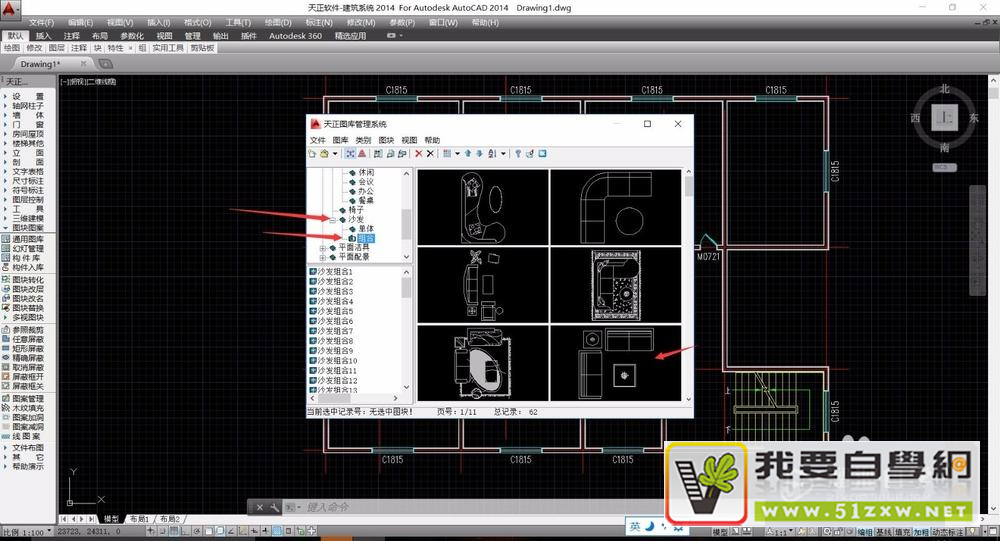1000x541 pixels.
Task: Switch to 布局1 layout tab
Action: click(x=139, y=519)
